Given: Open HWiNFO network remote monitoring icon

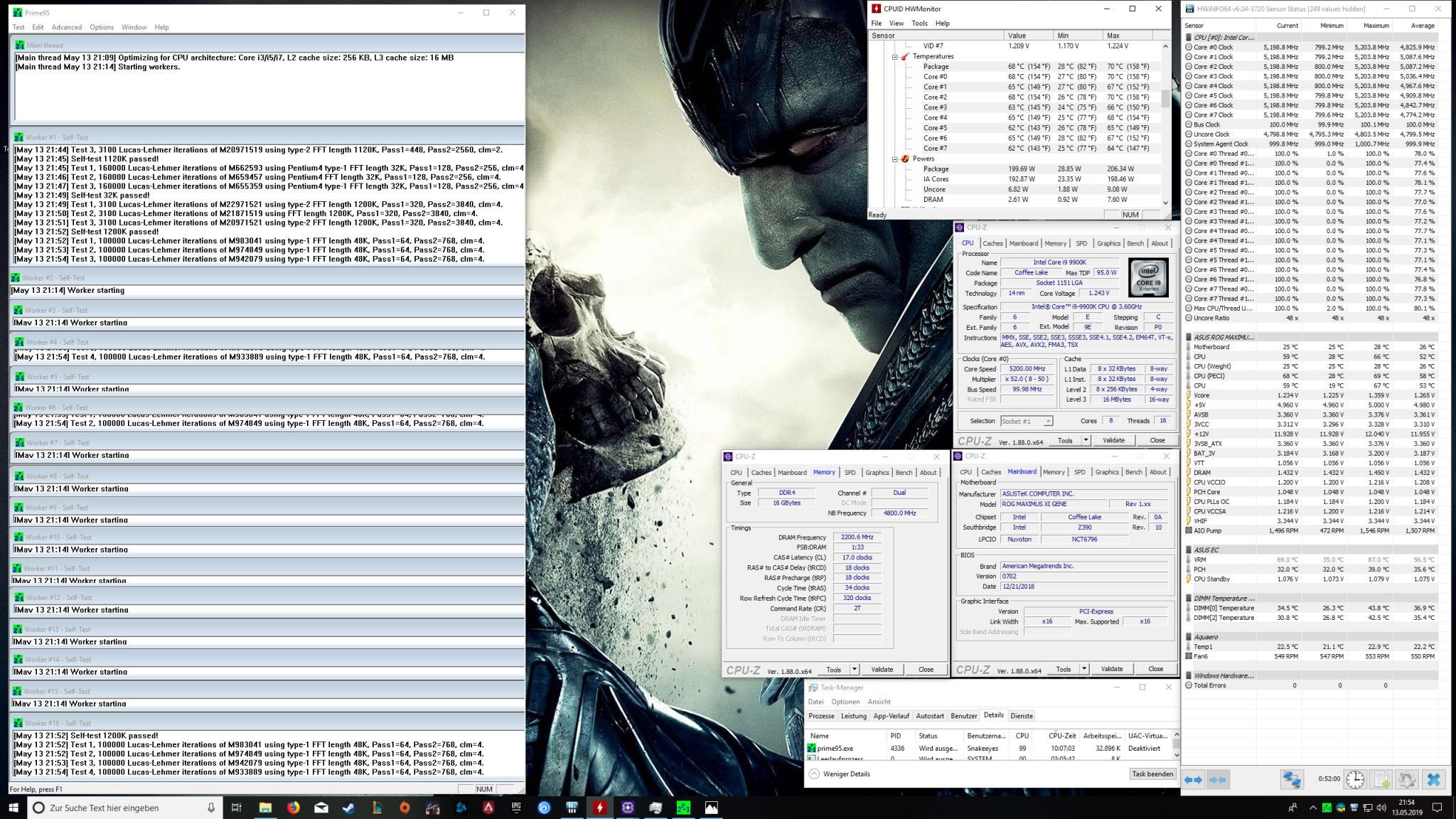Looking at the screenshot, I should click(1291, 780).
